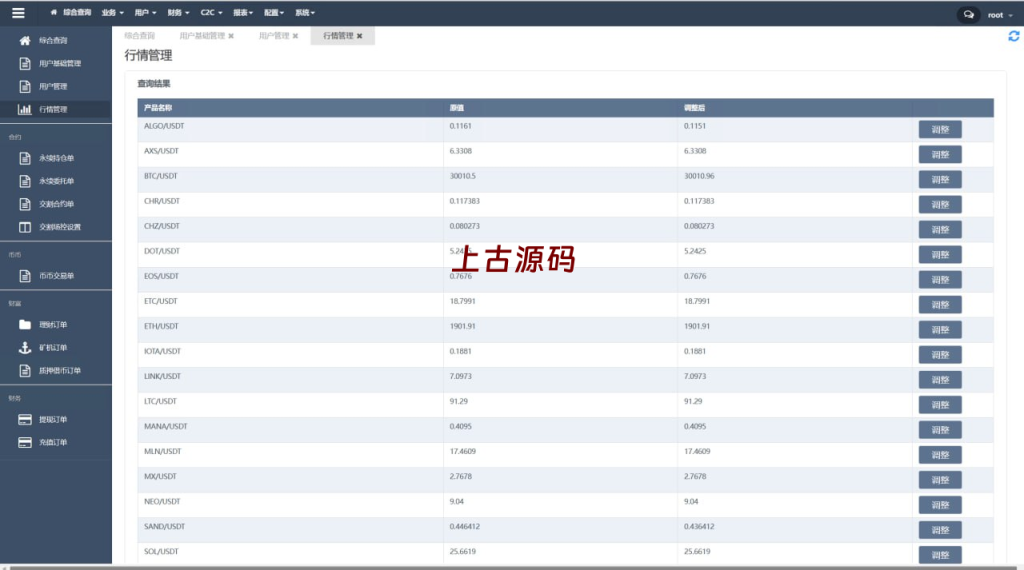Click 调整 button for DOT/USDT
1024x570 pixels.
pos(940,255)
